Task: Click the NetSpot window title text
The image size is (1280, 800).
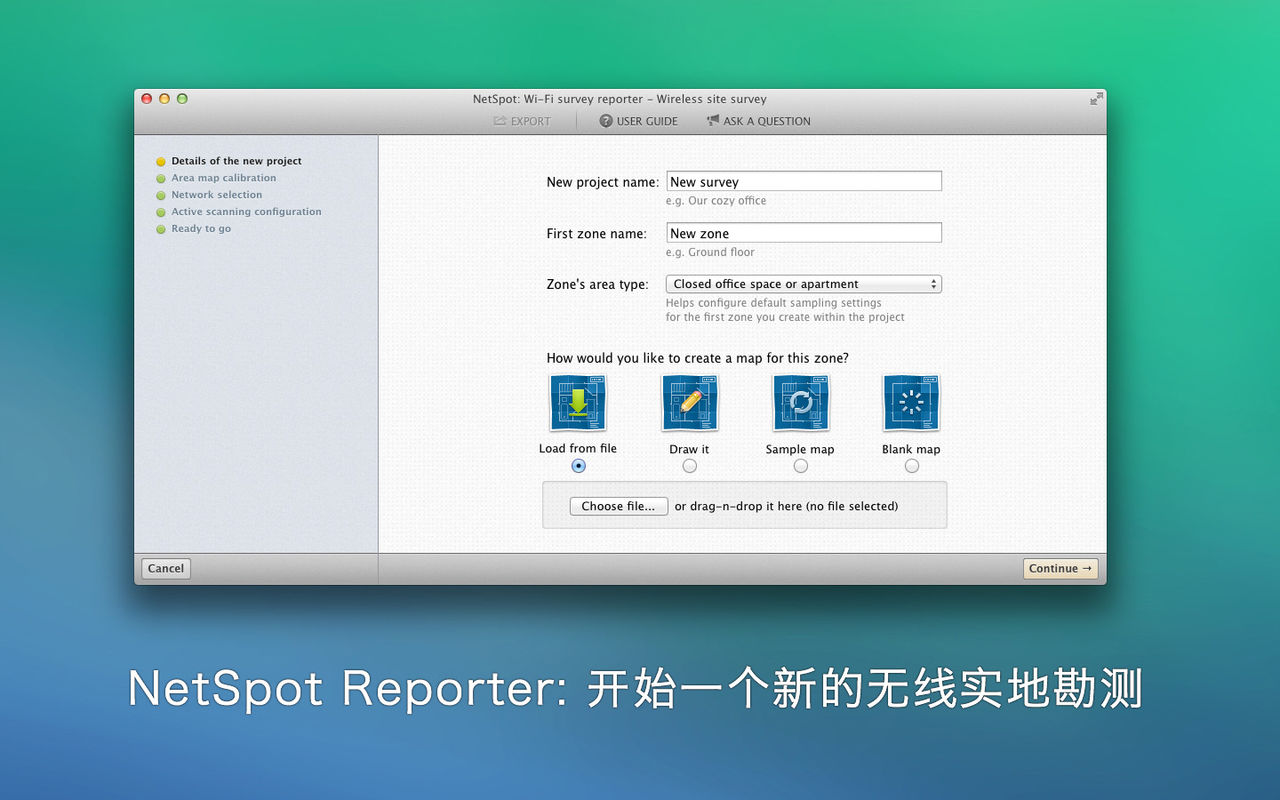Action: click(x=620, y=99)
